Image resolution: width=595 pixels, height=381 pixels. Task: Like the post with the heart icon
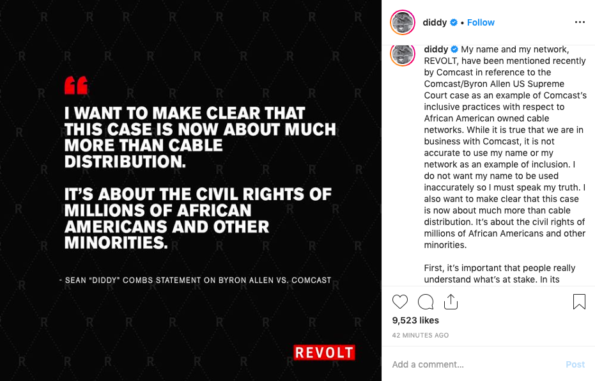click(x=400, y=302)
